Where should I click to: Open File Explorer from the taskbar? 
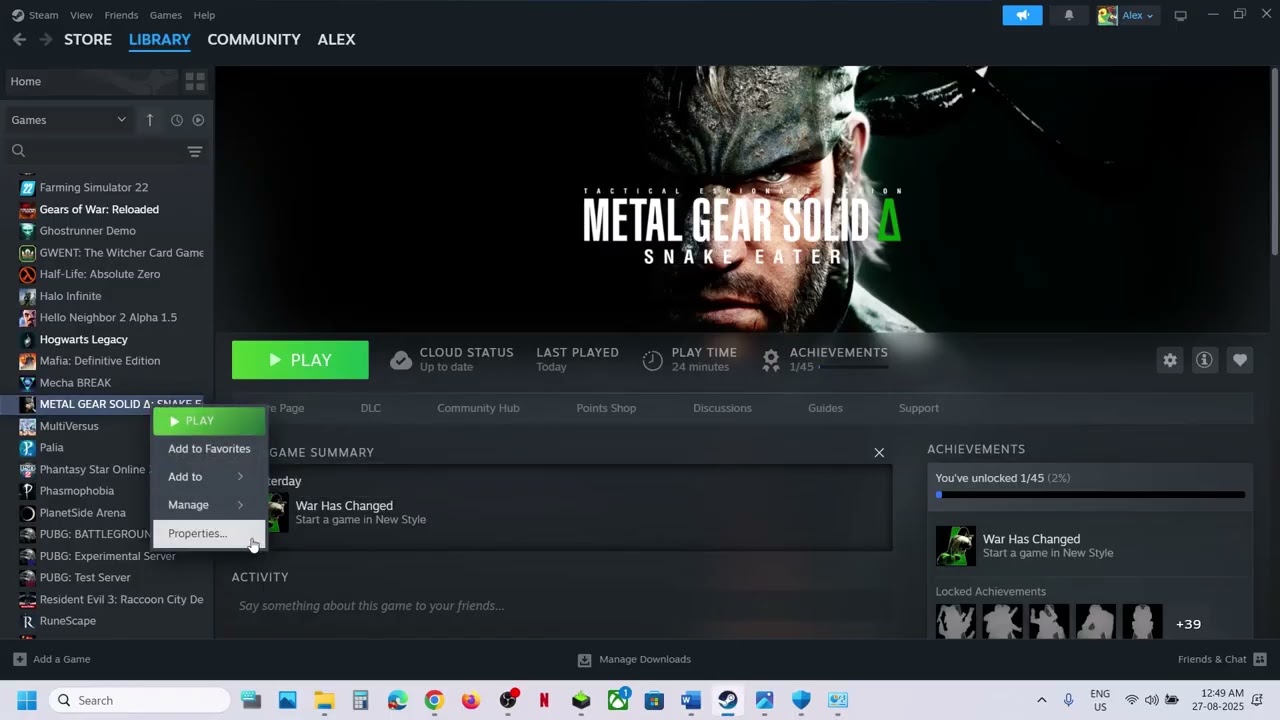click(x=324, y=700)
